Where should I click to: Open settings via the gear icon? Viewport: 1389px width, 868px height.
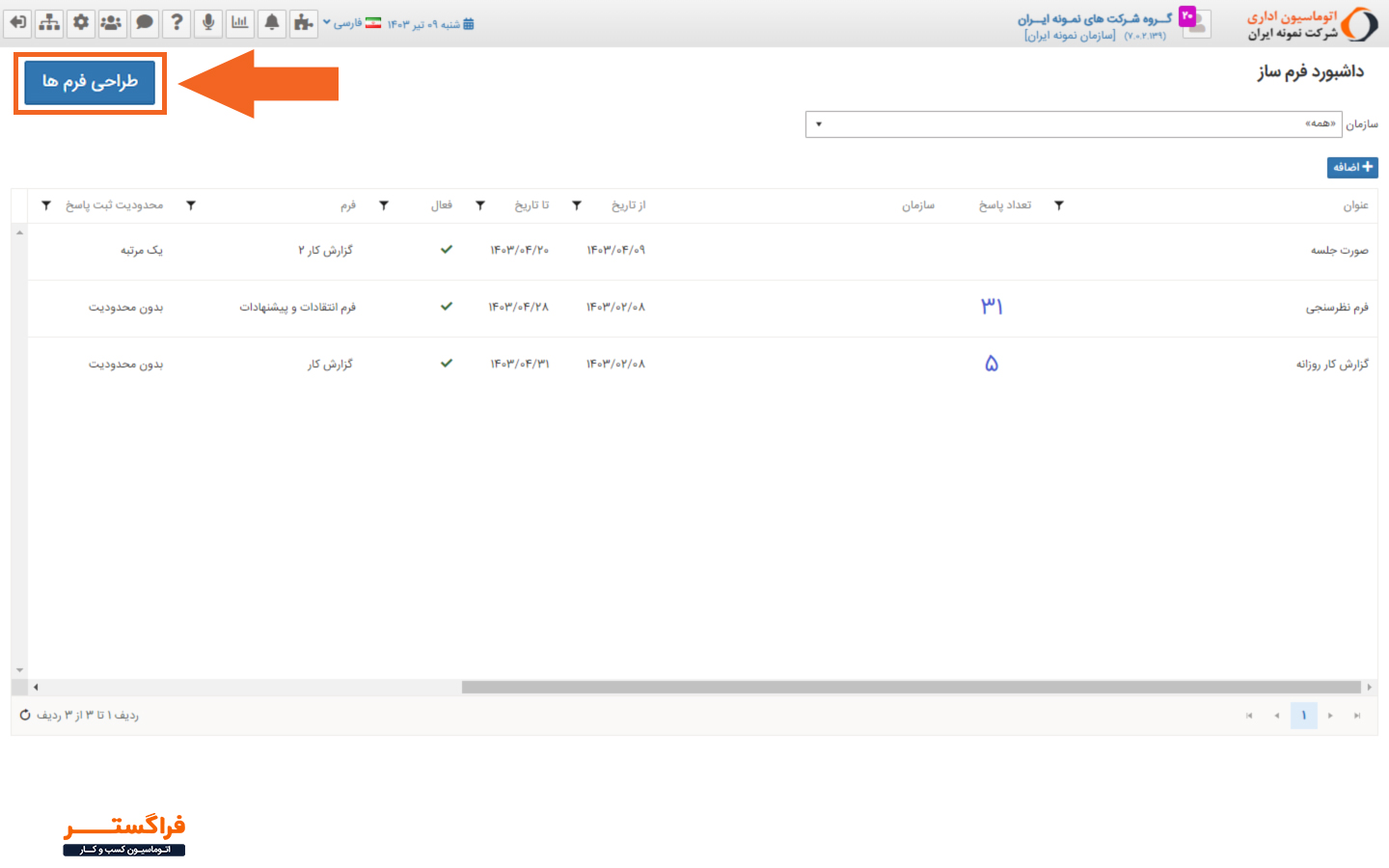[81, 22]
